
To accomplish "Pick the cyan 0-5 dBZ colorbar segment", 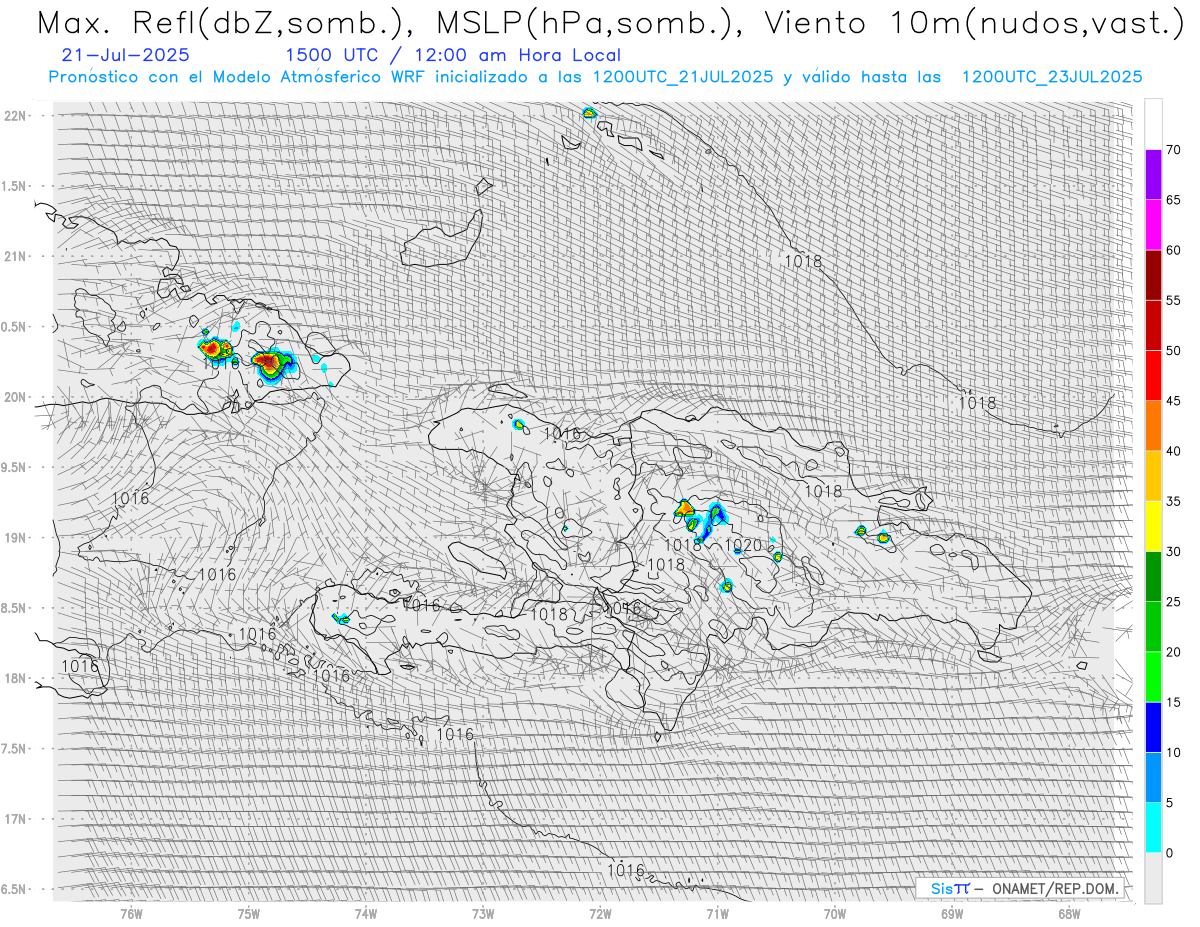I will tap(1153, 827).
